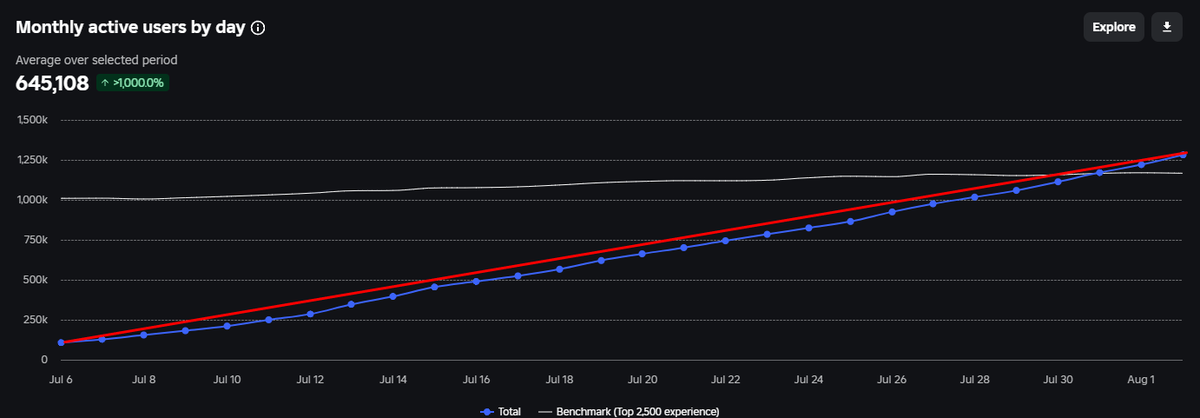The height and width of the screenshot is (418, 1200).
Task: Click the 1,000k y-axis label
Action: 34,200
